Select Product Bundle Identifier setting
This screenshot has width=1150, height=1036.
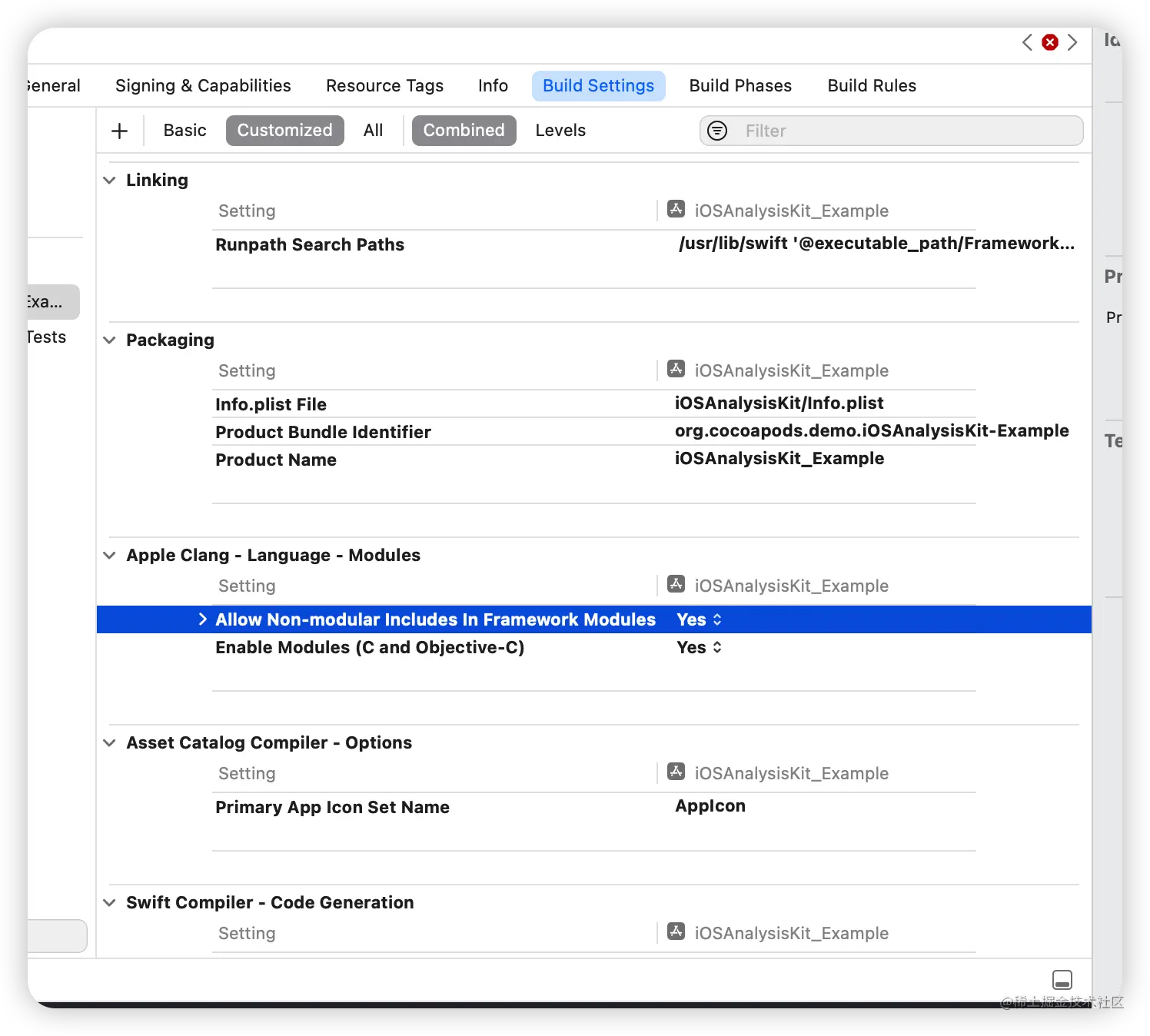(x=323, y=432)
